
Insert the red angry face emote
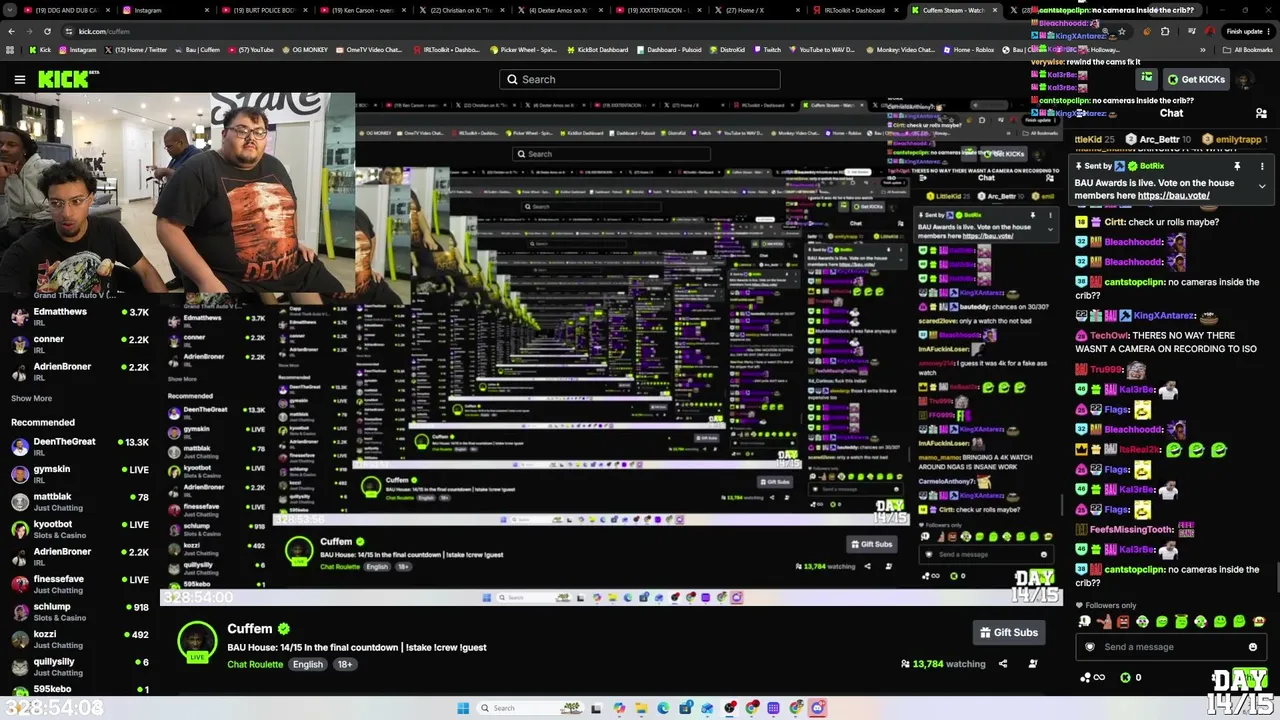coord(1123,622)
